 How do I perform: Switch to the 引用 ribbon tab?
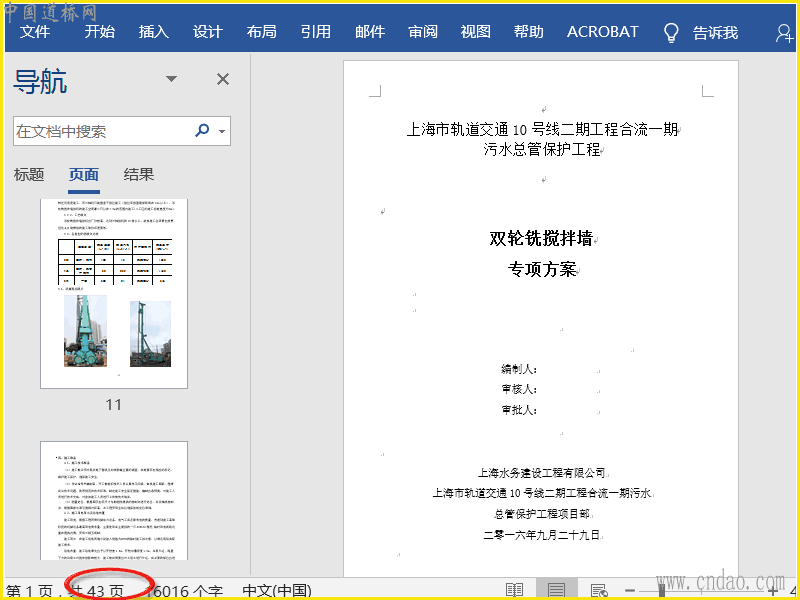click(x=316, y=32)
